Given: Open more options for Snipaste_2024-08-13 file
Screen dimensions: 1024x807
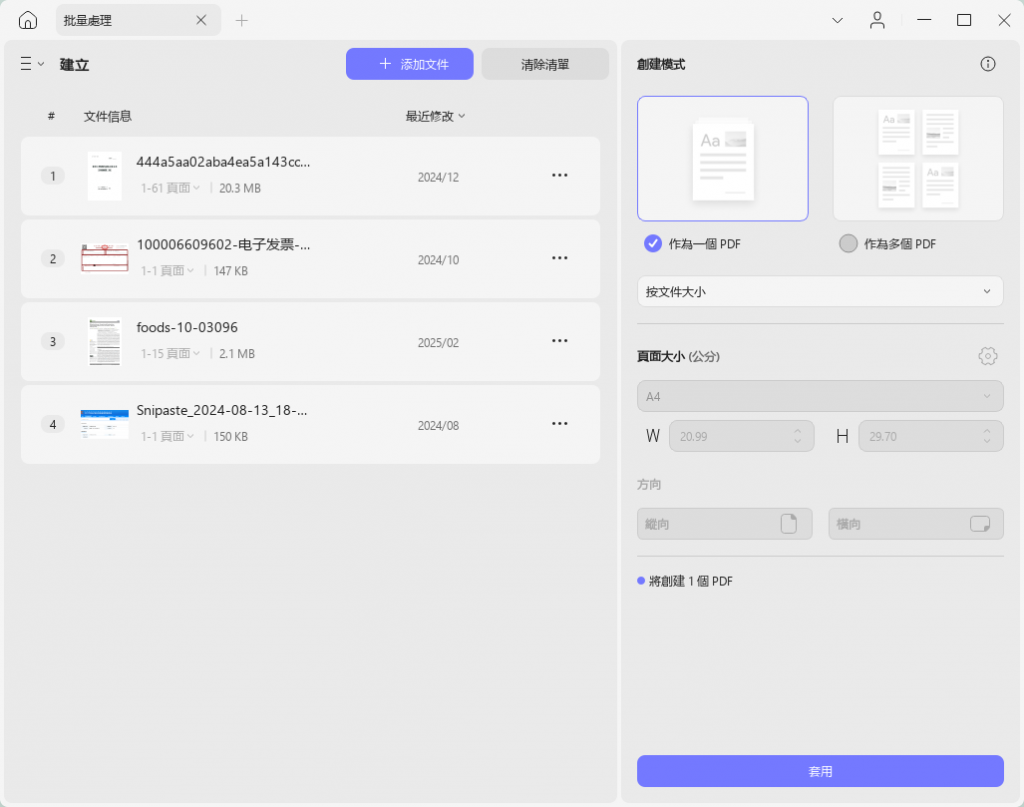Looking at the screenshot, I should pyautogui.click(x=560, y=424).
